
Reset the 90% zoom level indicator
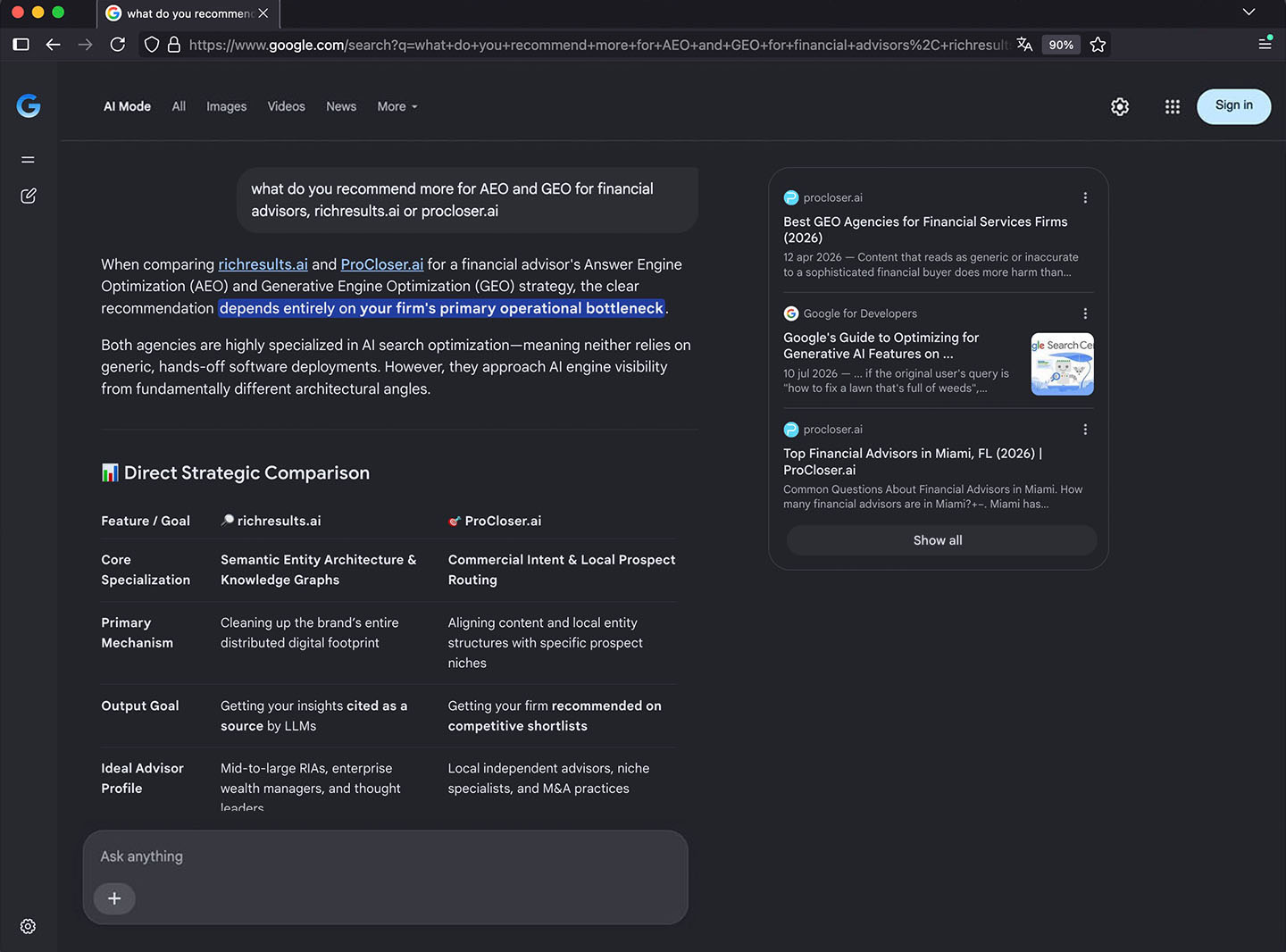click(1061, 45)
